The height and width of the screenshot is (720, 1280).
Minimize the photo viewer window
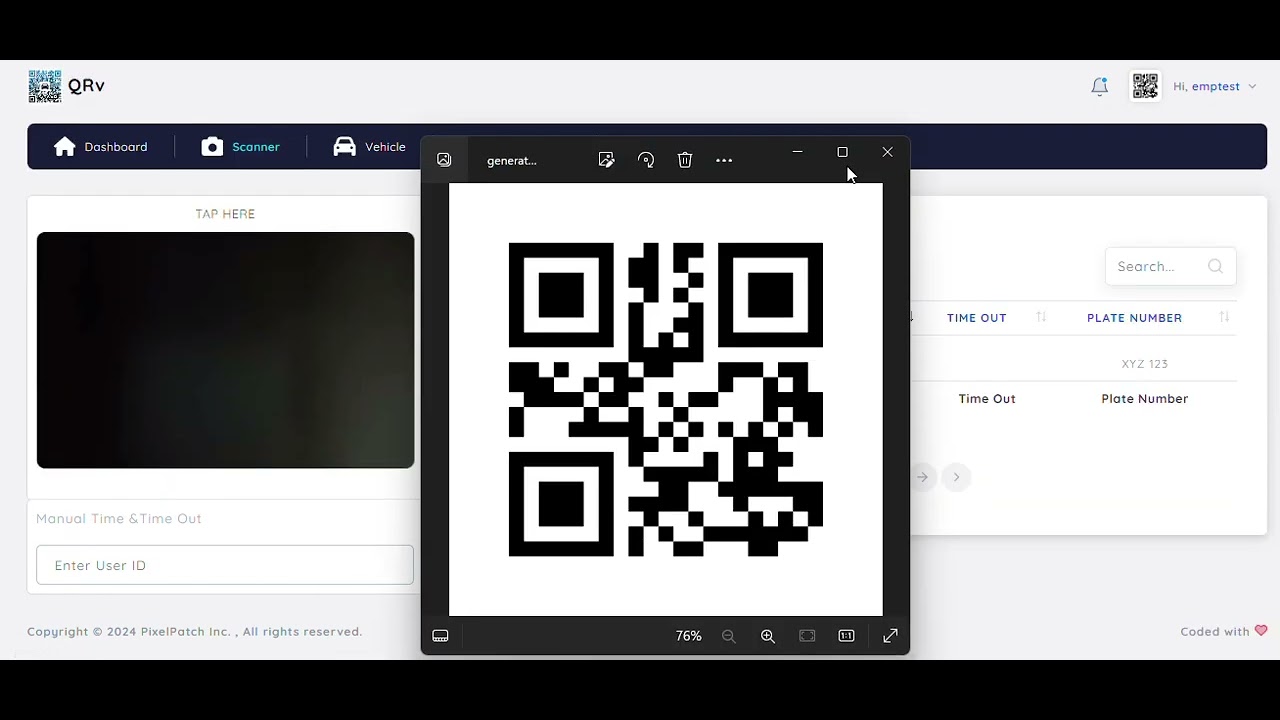[x=797, y=152]
